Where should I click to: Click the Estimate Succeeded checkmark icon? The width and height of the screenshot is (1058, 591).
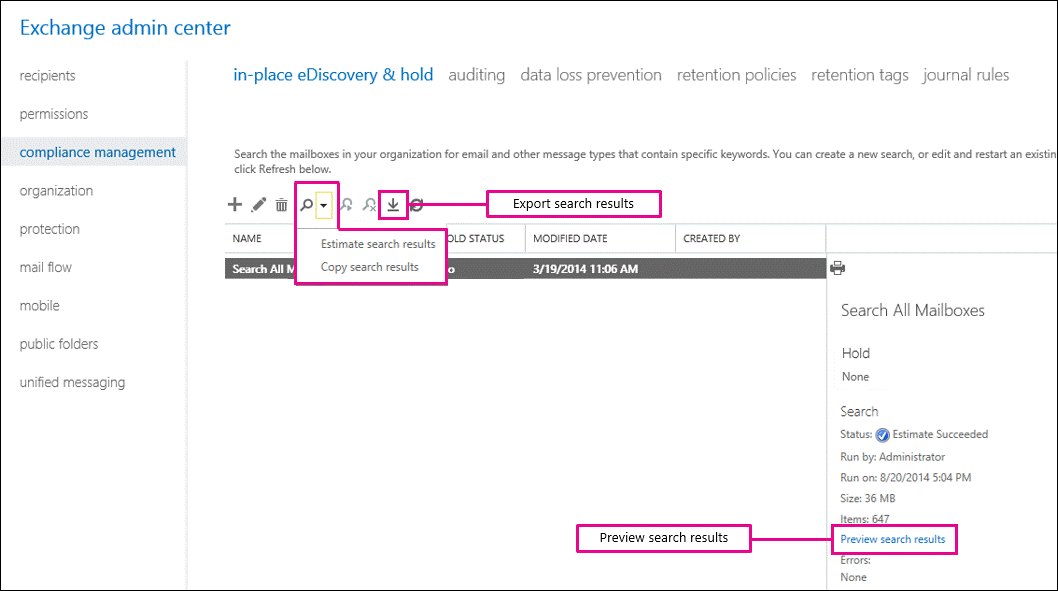pos(883,435)
